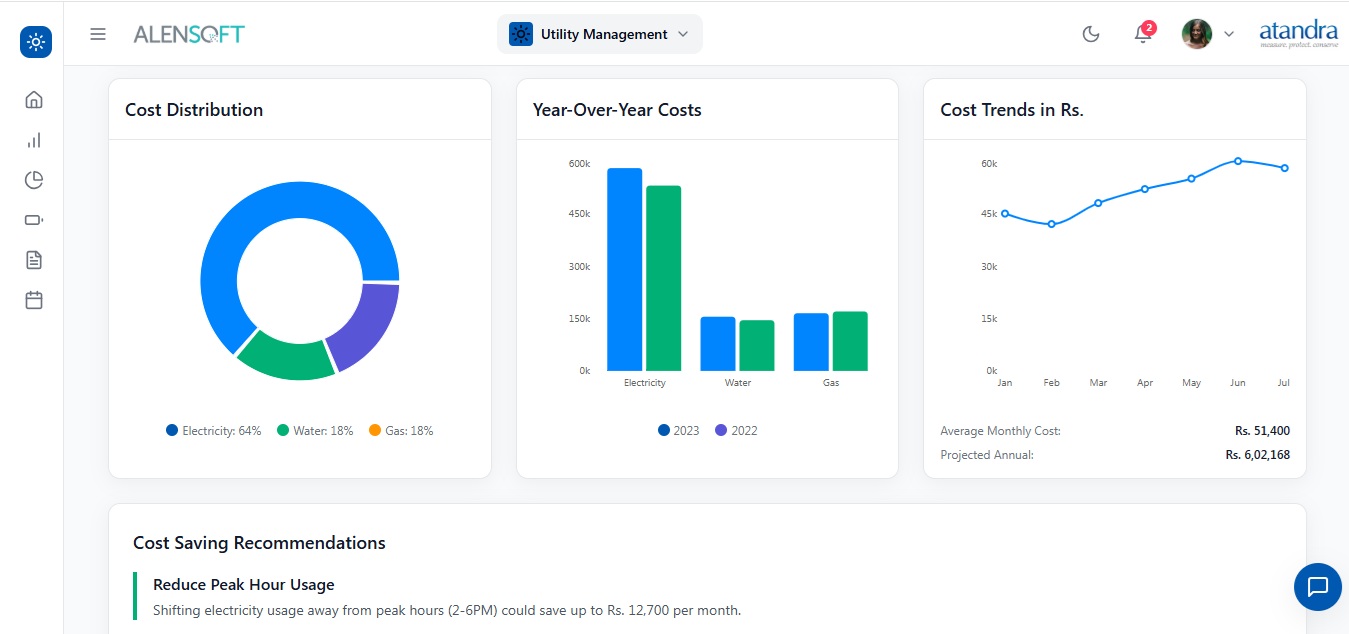Toggle the 2022 legend series
This screenshot has height=634, width=1349.
coord(736,431)
